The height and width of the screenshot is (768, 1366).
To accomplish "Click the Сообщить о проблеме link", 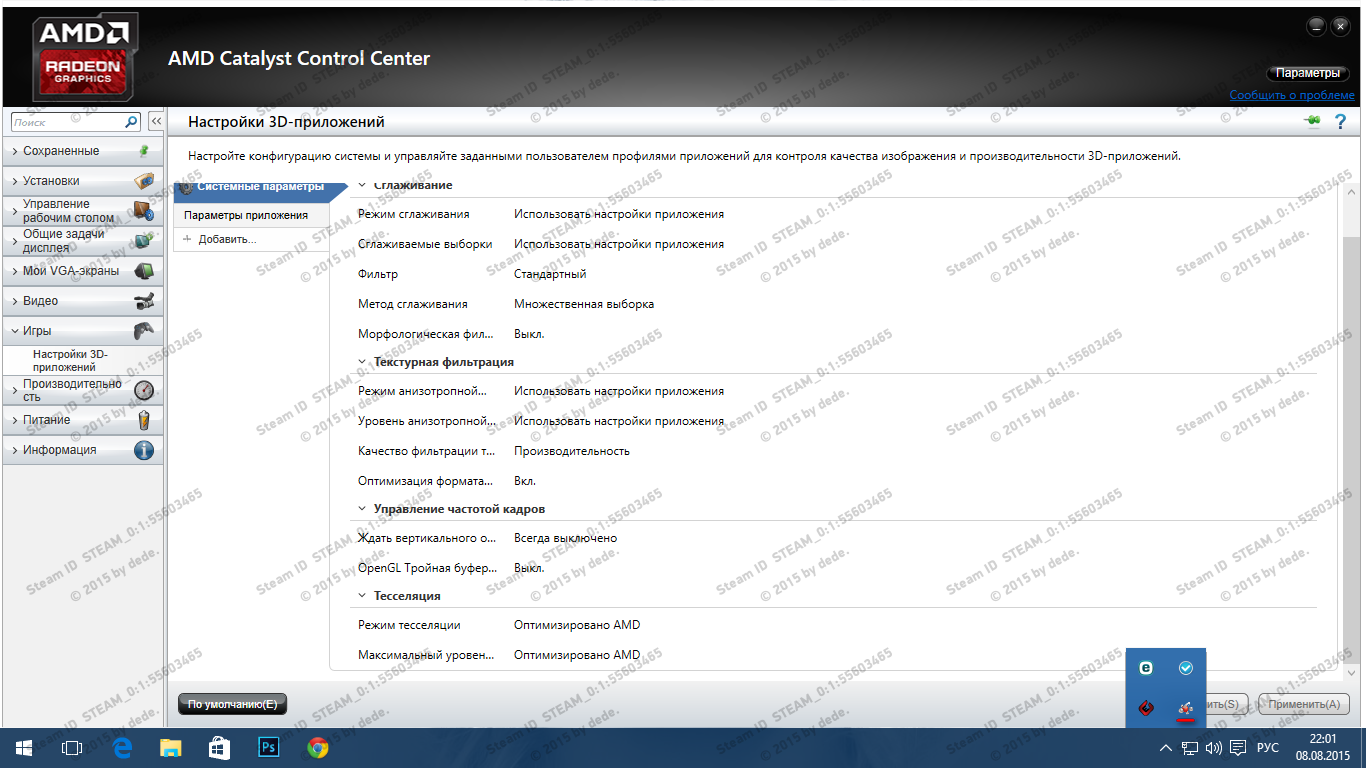I will 1292,95.
